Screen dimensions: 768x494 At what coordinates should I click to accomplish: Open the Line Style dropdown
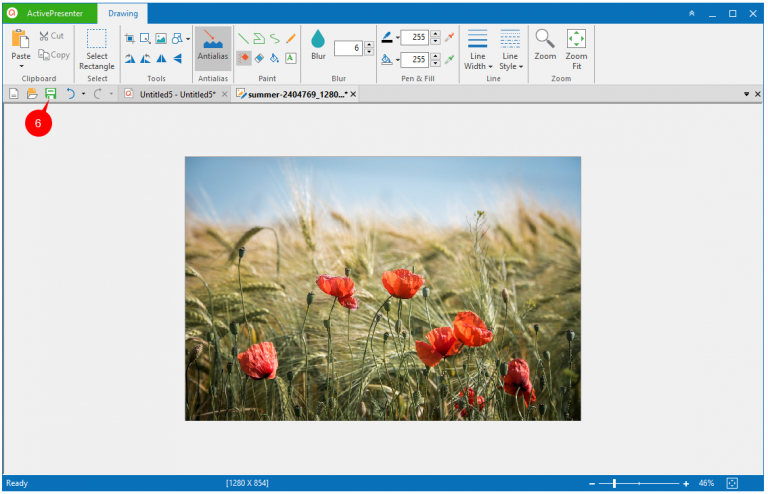[510, 49]
